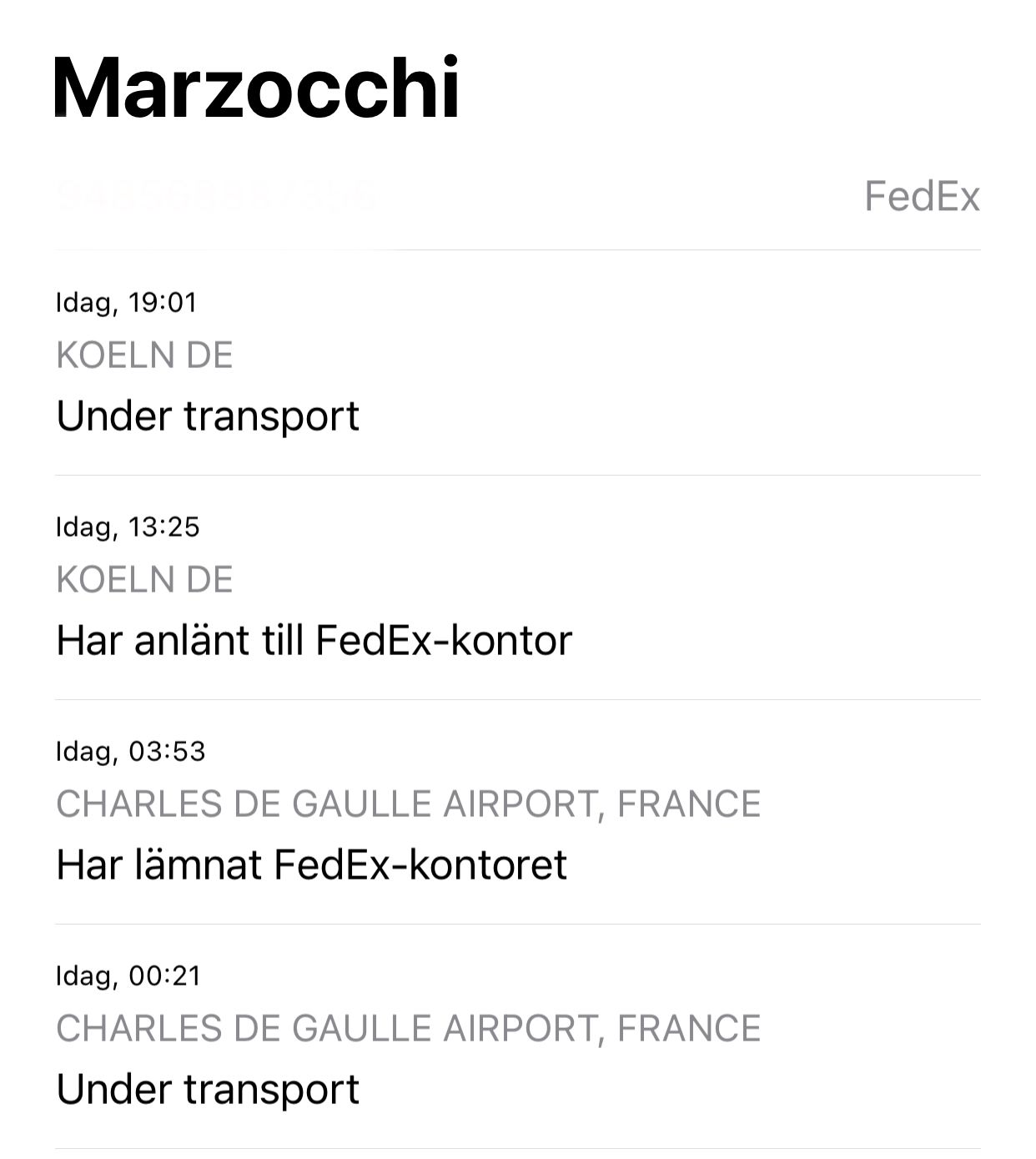Click the FedEx carrier label

[x=922, y=197]
